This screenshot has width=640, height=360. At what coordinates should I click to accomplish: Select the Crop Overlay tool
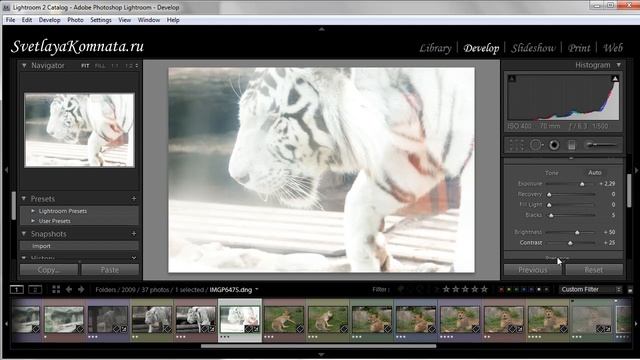516,145
